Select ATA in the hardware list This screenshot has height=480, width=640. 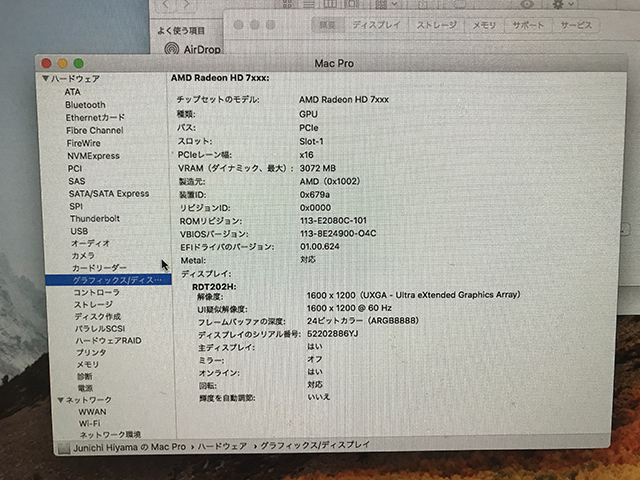[72, 92]
